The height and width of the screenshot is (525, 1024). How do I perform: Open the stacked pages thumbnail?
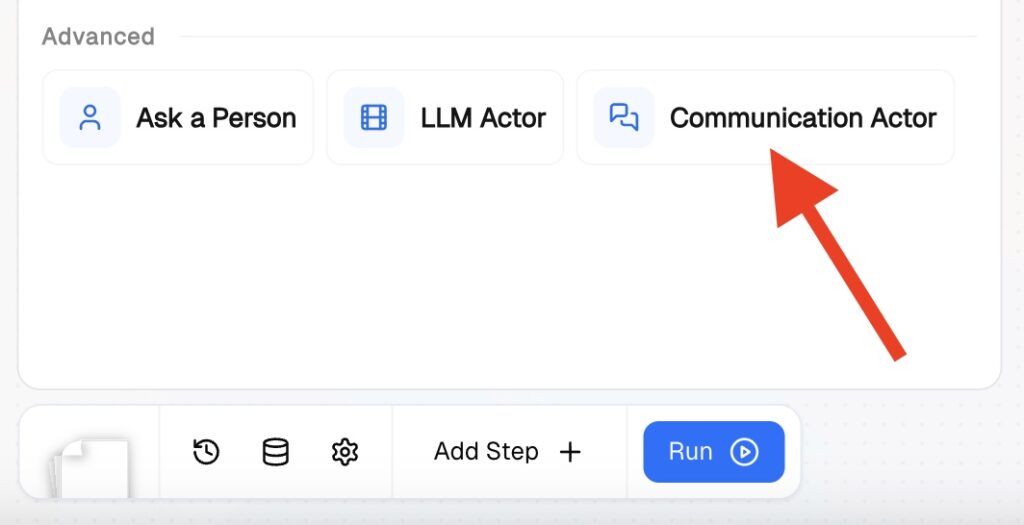[x=92, y=467]
